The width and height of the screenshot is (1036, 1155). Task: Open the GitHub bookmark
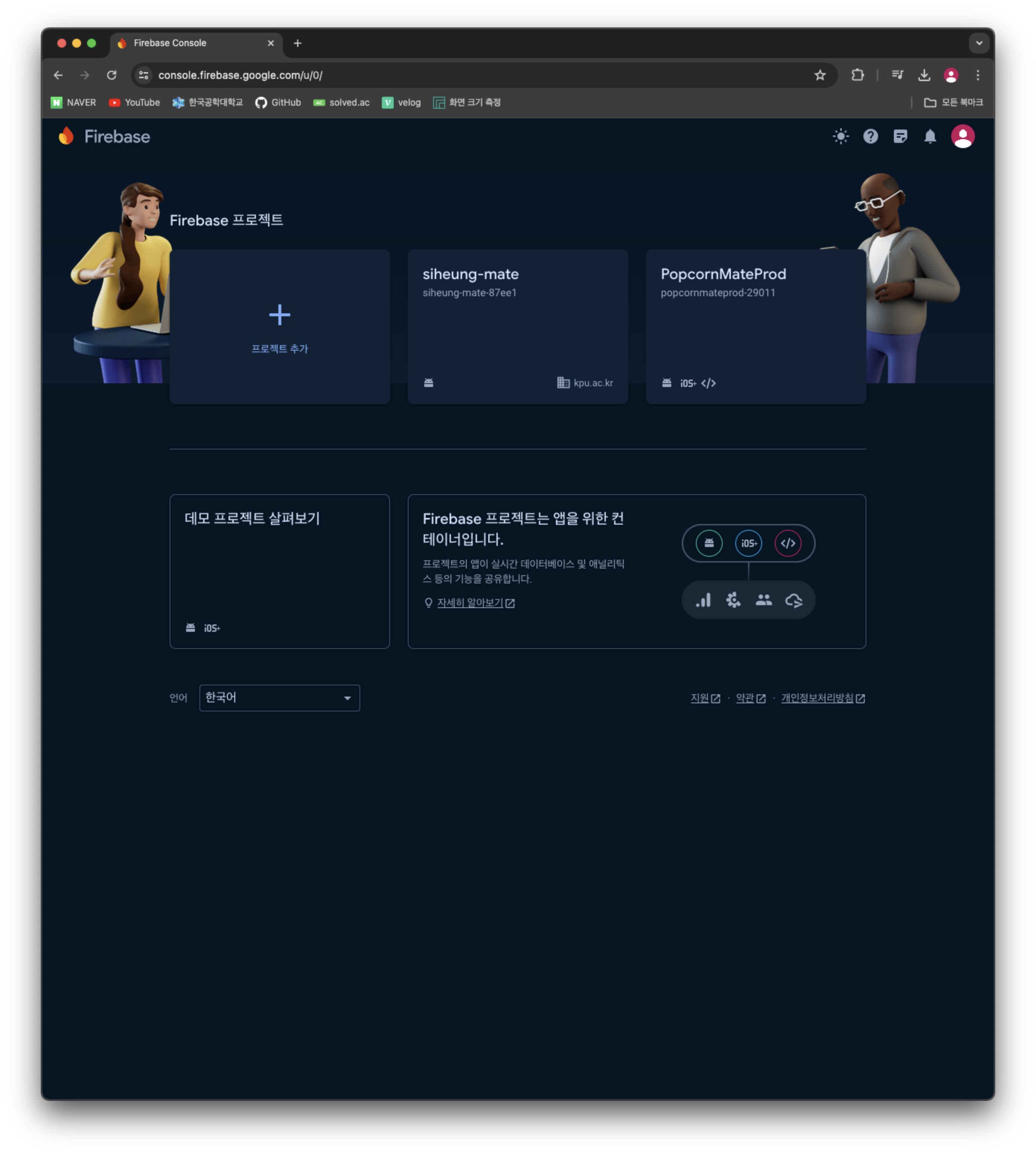pyautogui.click(x=278, y=102)
